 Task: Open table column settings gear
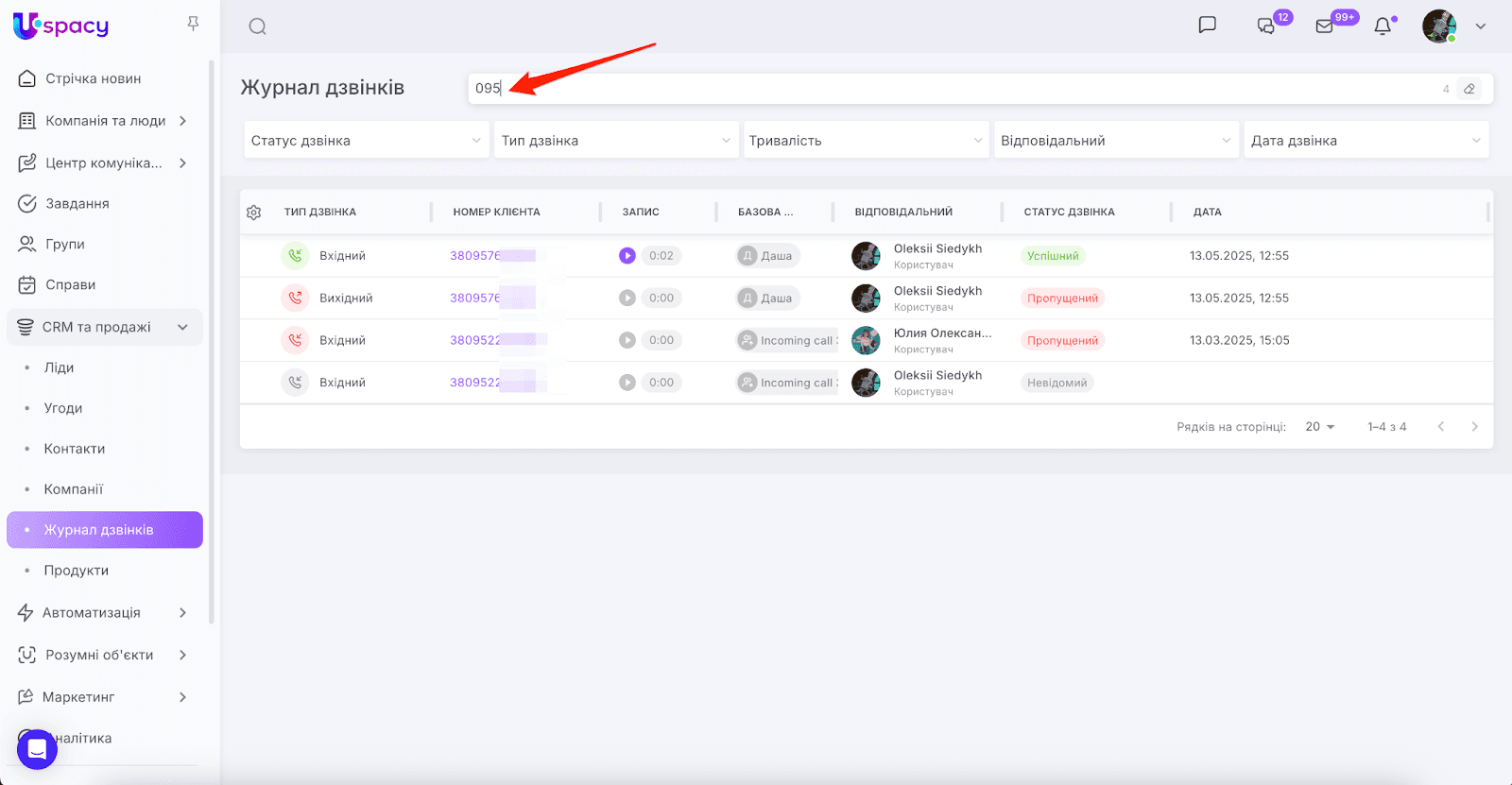click(253, 213)
